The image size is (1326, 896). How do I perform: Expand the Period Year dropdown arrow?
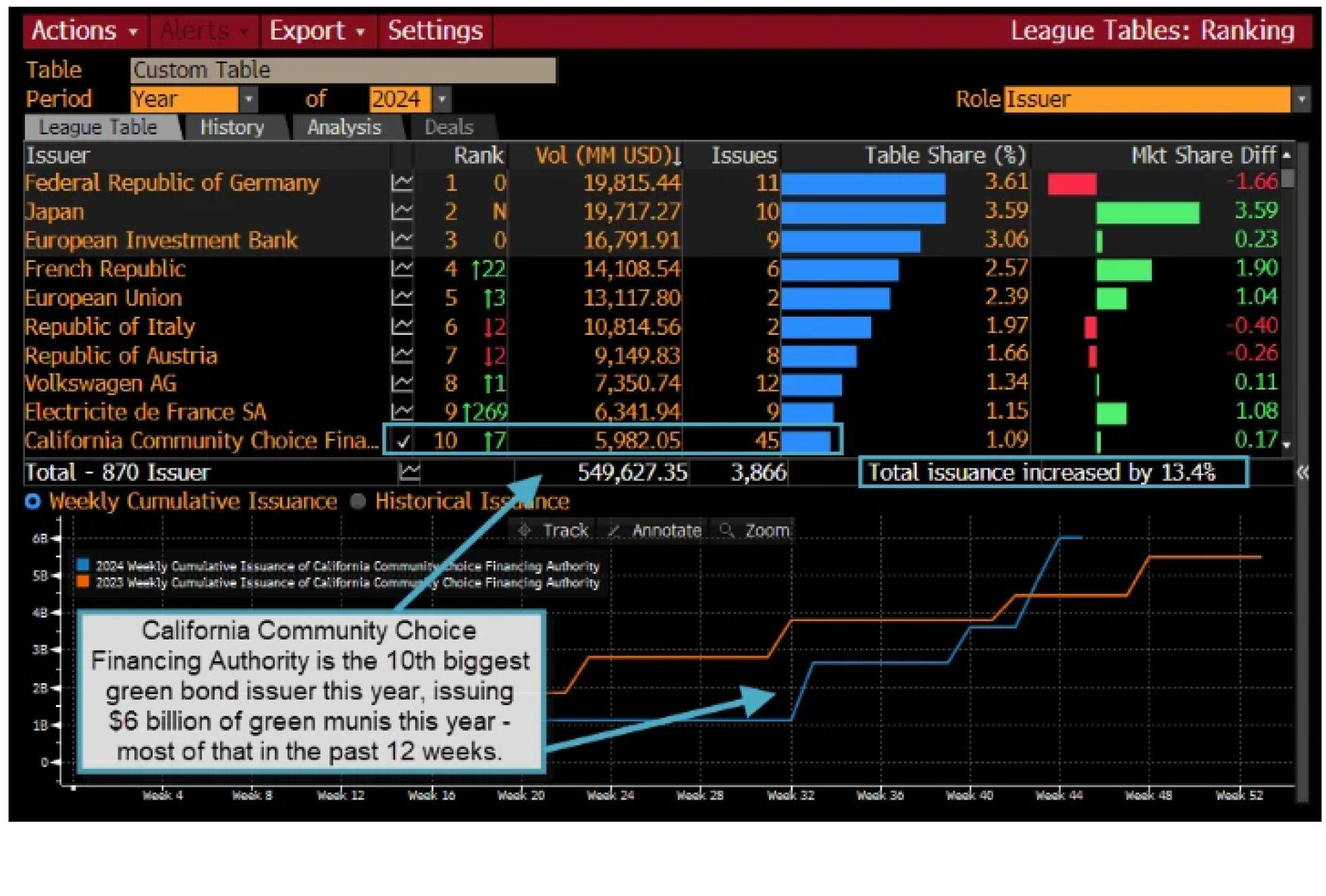coord(248,99)
